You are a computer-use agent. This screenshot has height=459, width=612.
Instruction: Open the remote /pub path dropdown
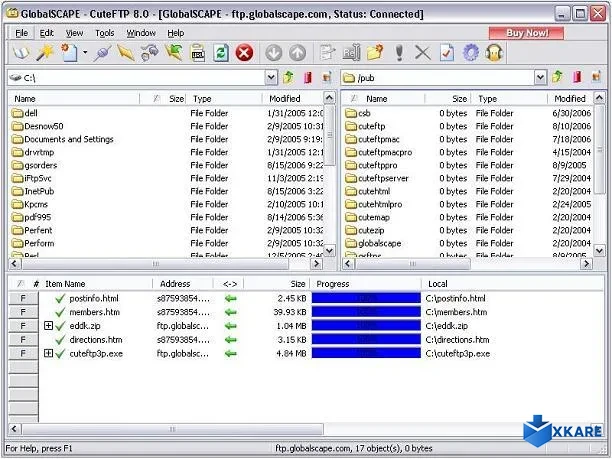[x=540, y=78]
